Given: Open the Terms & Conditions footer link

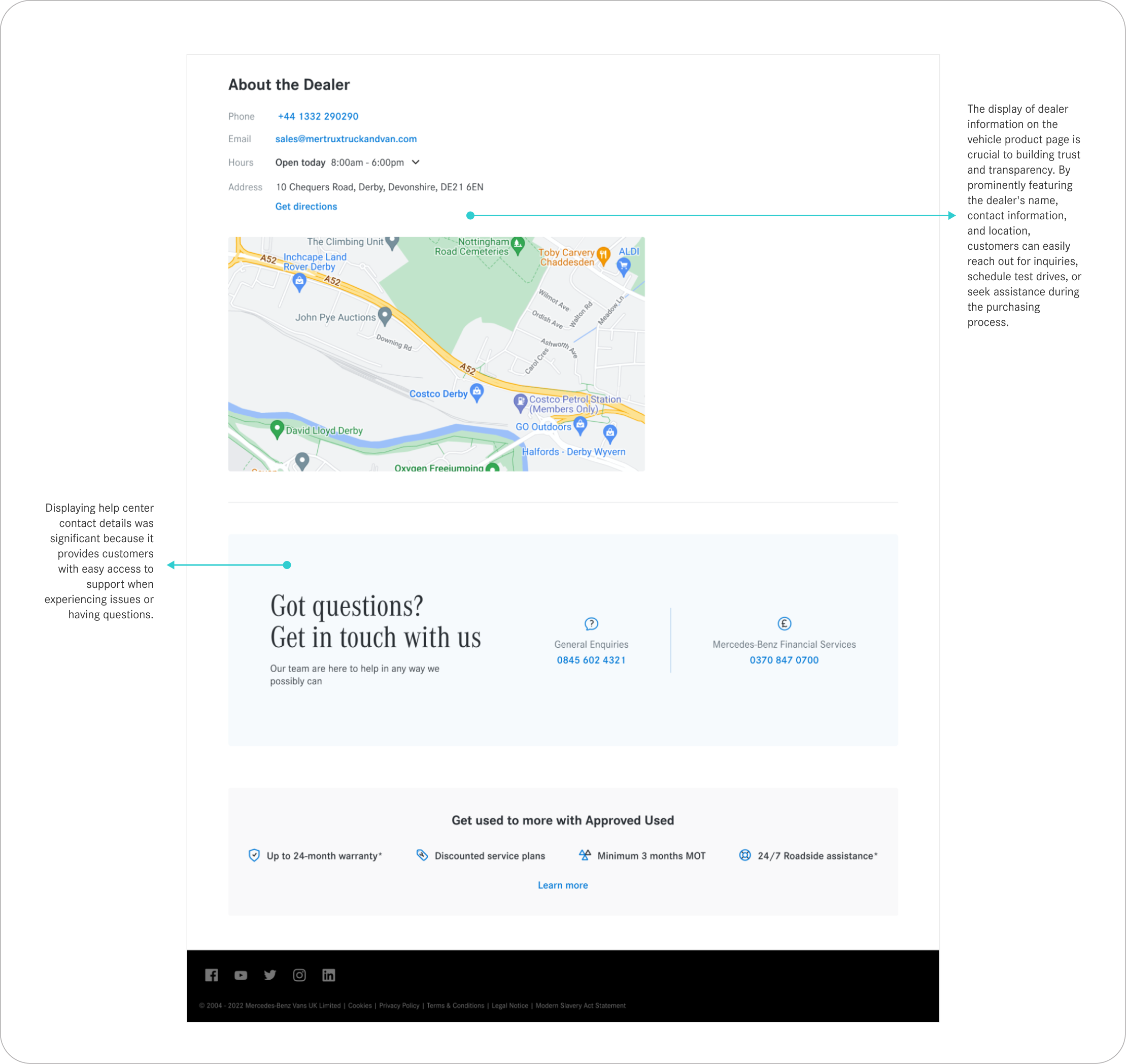Looking at the screenshot, I should [x=455, y=1006].
